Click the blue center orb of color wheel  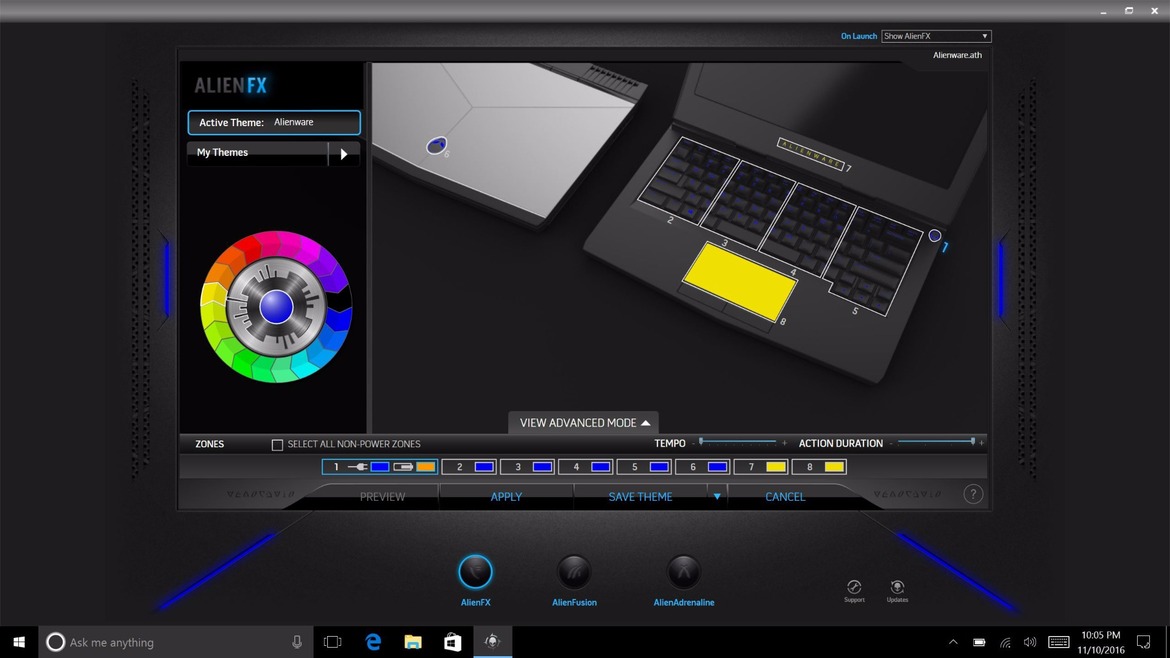pos(276,307)
